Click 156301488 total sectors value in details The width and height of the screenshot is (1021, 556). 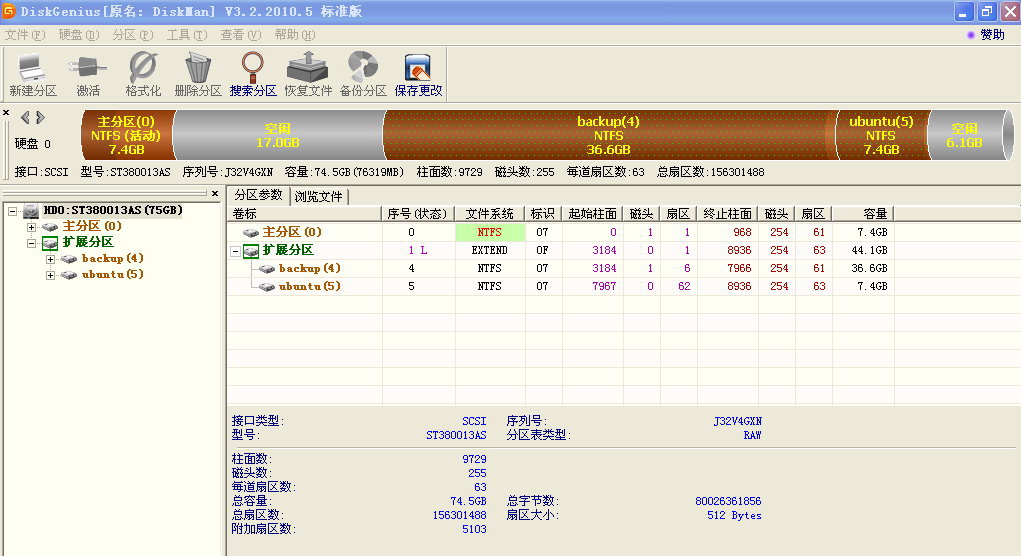point(460,515)
